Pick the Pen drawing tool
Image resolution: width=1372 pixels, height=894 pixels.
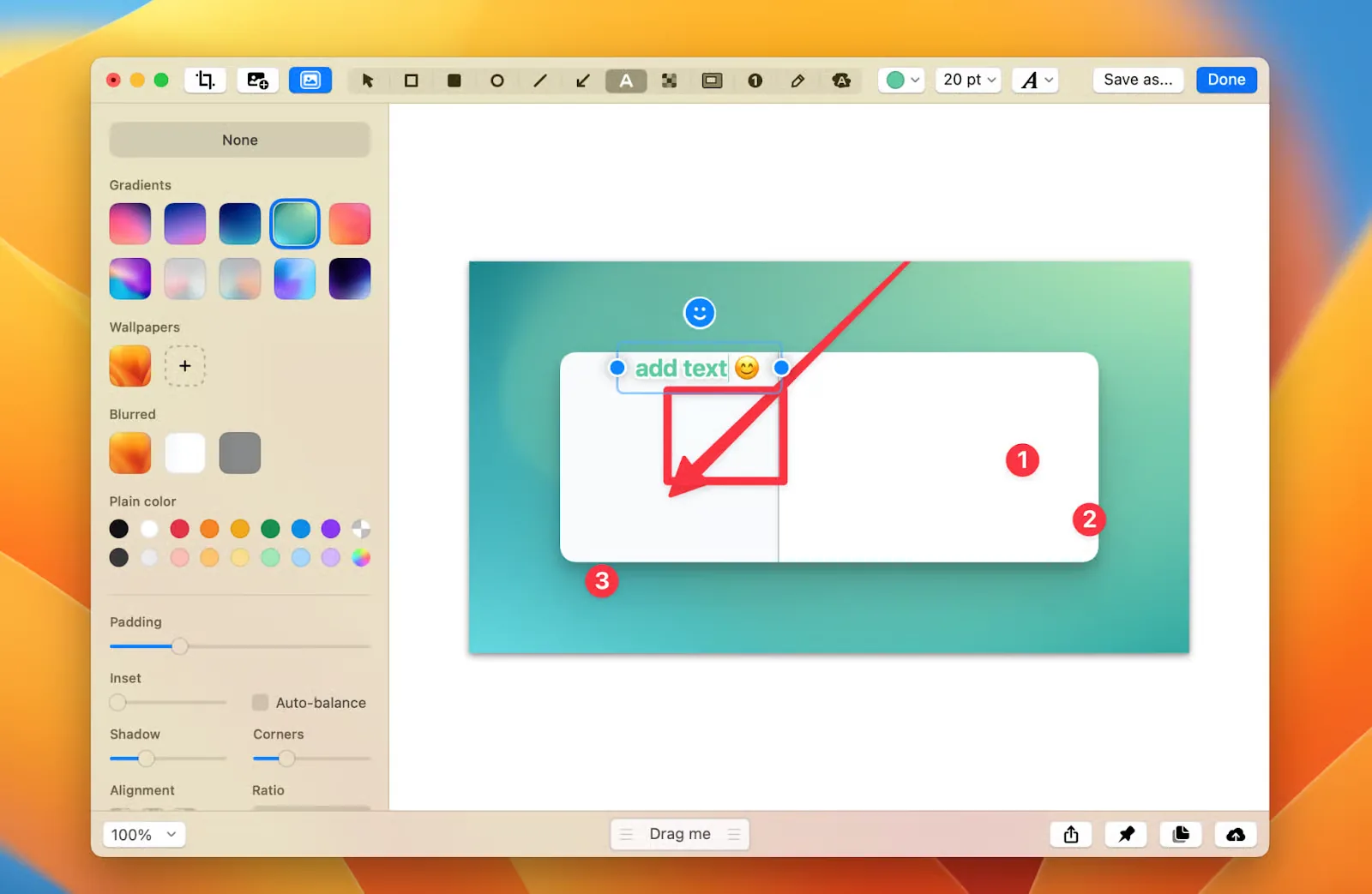(x=797, y=80)
